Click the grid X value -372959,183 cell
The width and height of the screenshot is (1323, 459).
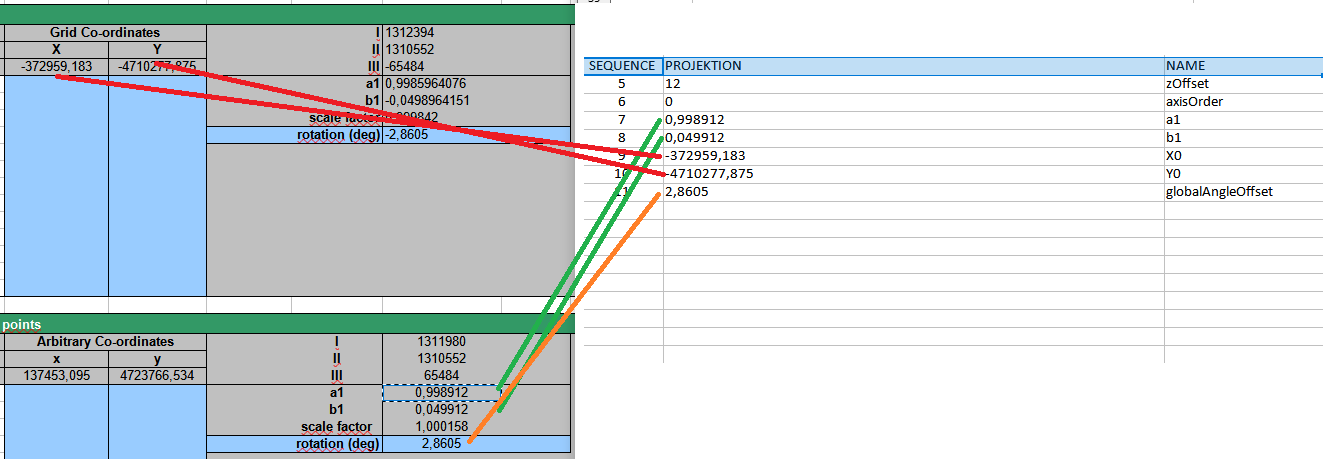(x=57, y=67)
